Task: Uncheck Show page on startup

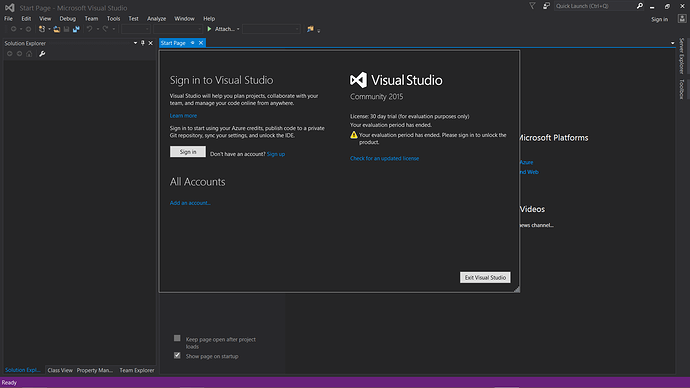Action: 177,355
